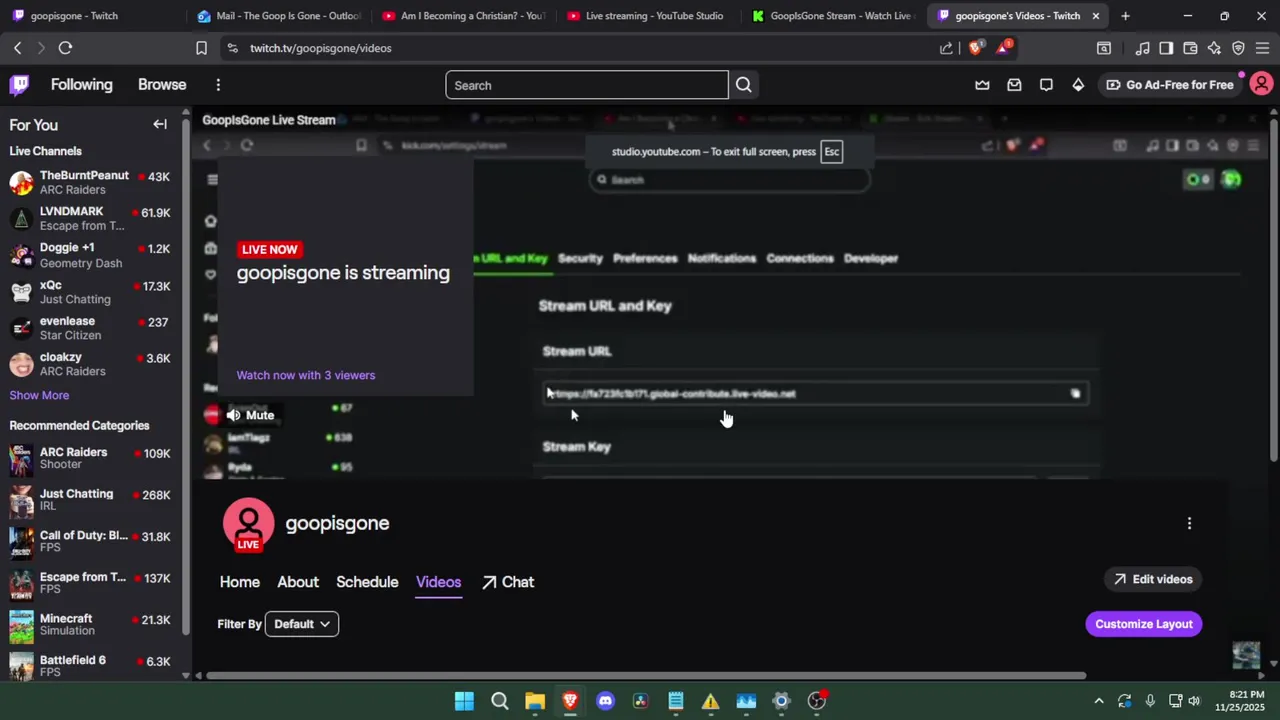This screenshot has width=1280, height=720.
Task: Show hidden system tray icons
Action: coord(1098,701)
